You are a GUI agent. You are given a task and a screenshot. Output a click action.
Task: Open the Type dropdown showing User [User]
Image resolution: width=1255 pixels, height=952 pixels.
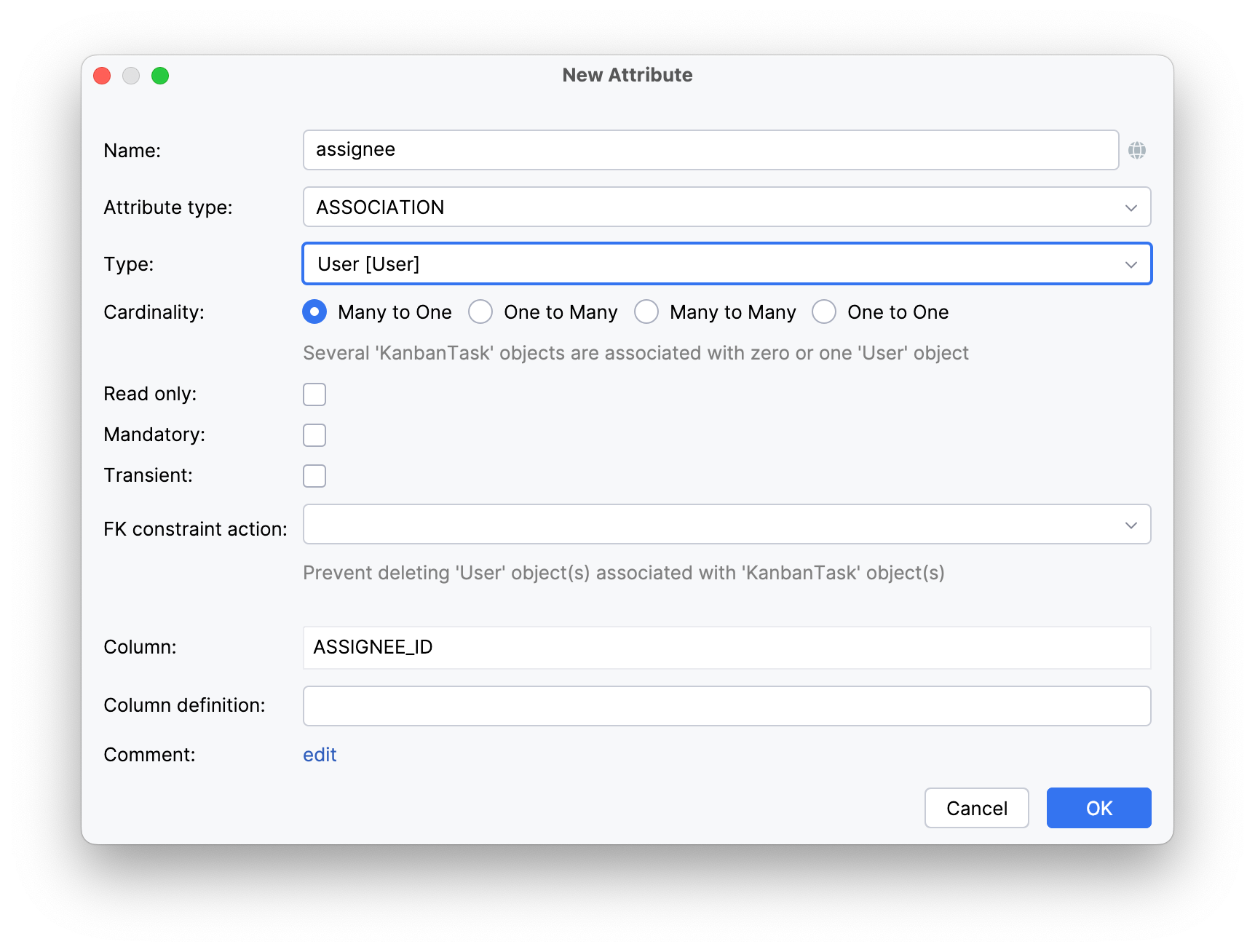pos(727,263)
